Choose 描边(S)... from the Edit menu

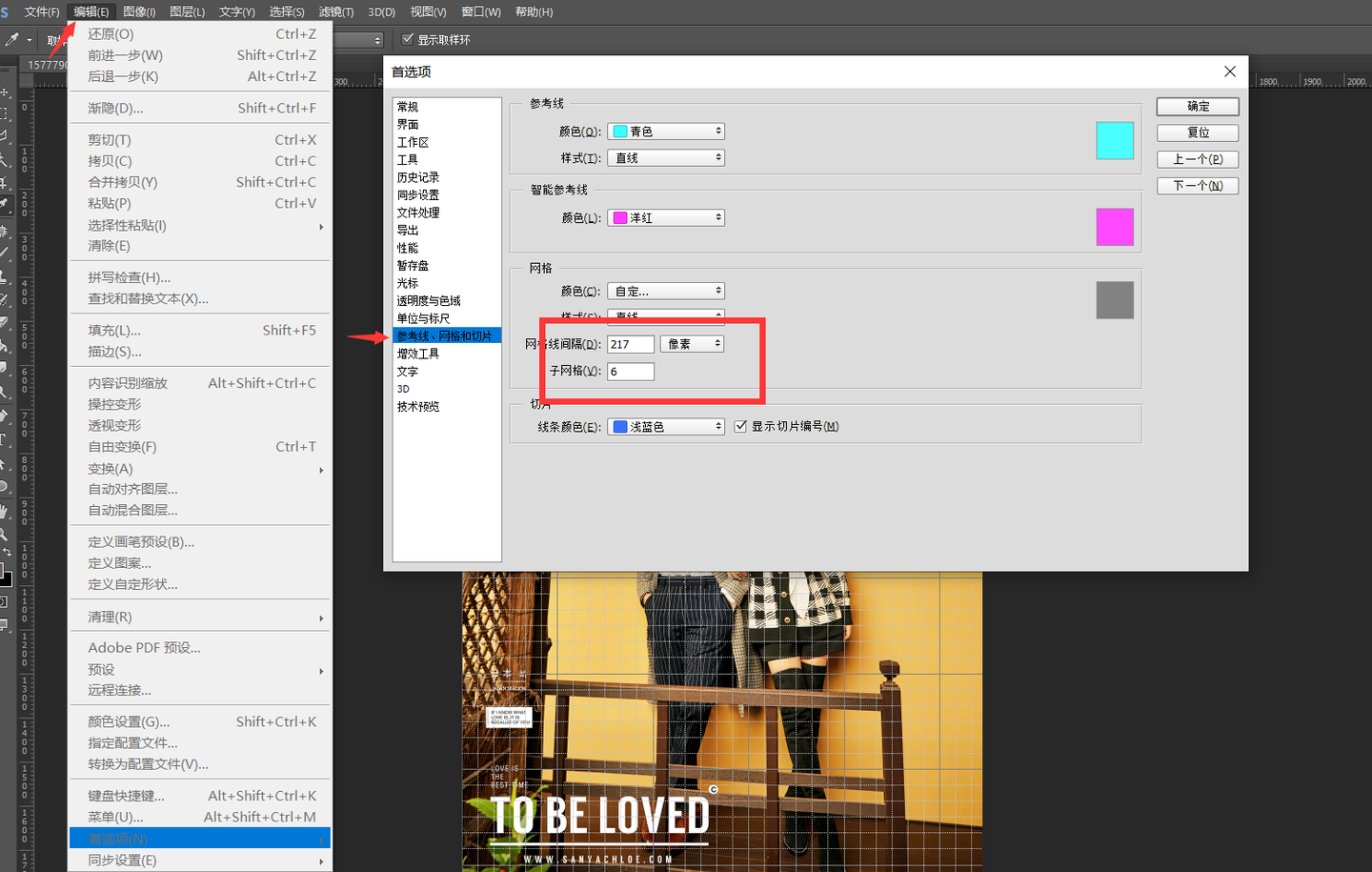pyautogui.click(x=200, y=352)
